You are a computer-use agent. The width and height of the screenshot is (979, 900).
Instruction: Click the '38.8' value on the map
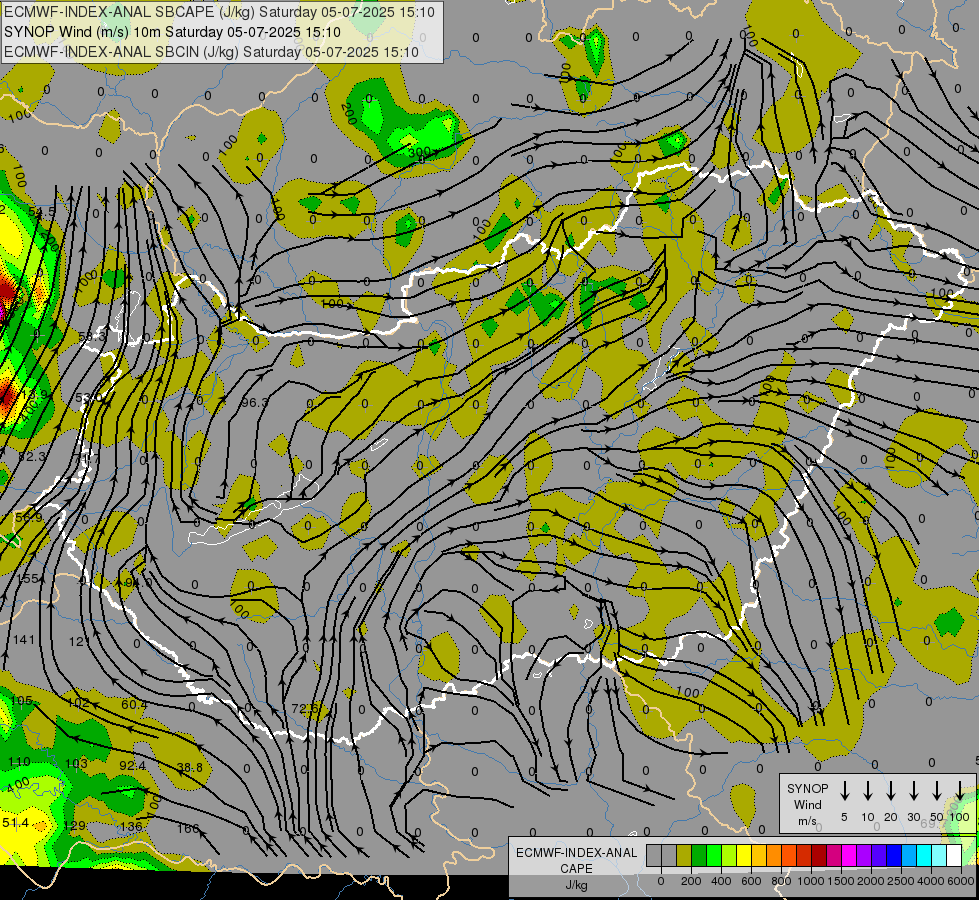click(190, 767)
